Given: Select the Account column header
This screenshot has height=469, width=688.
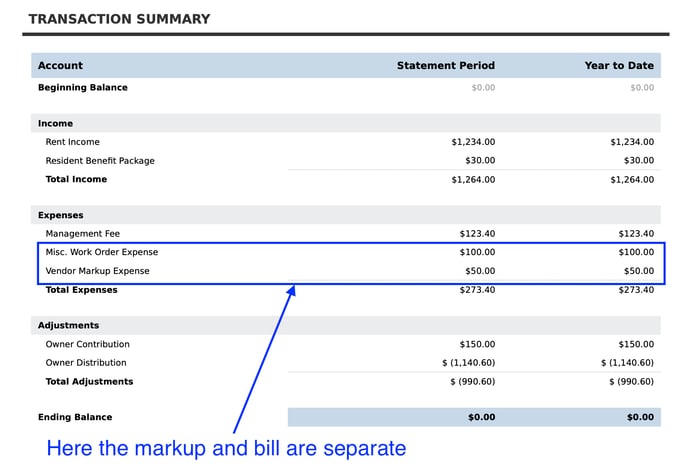Looking at the screenshot, I should tap(60, 66).
